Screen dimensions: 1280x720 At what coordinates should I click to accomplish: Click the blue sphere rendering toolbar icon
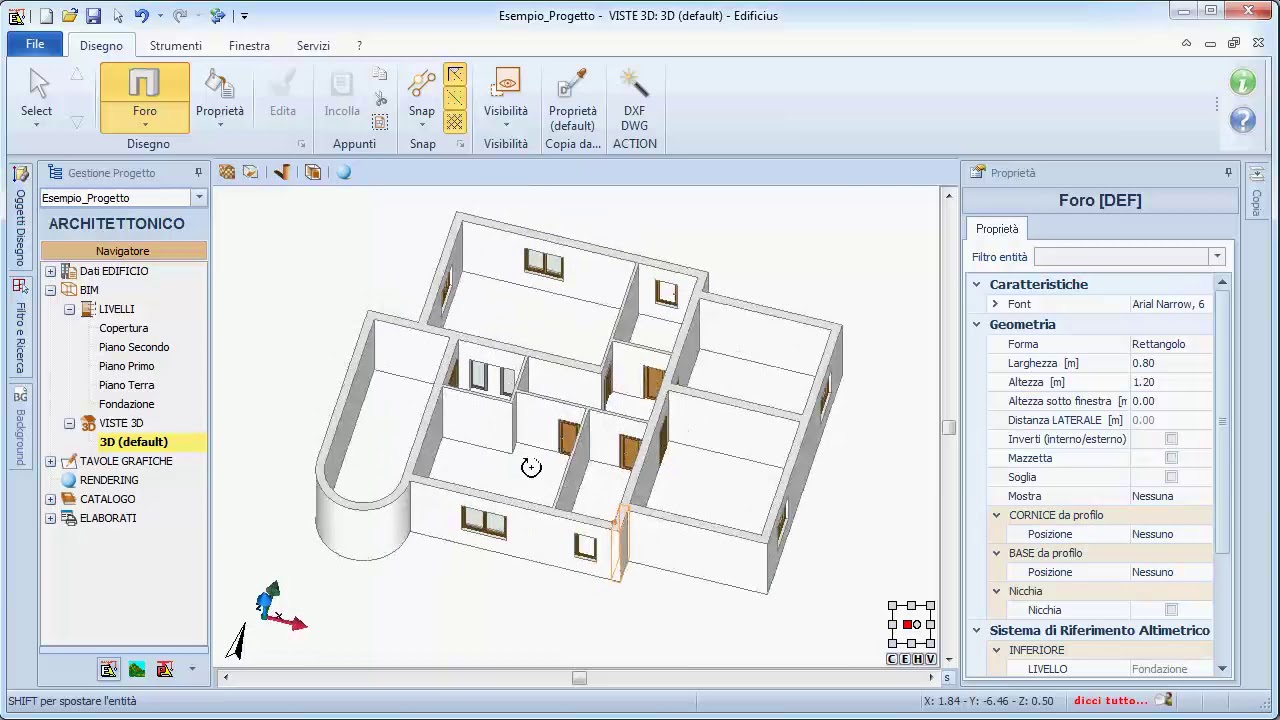coord(344,172)
